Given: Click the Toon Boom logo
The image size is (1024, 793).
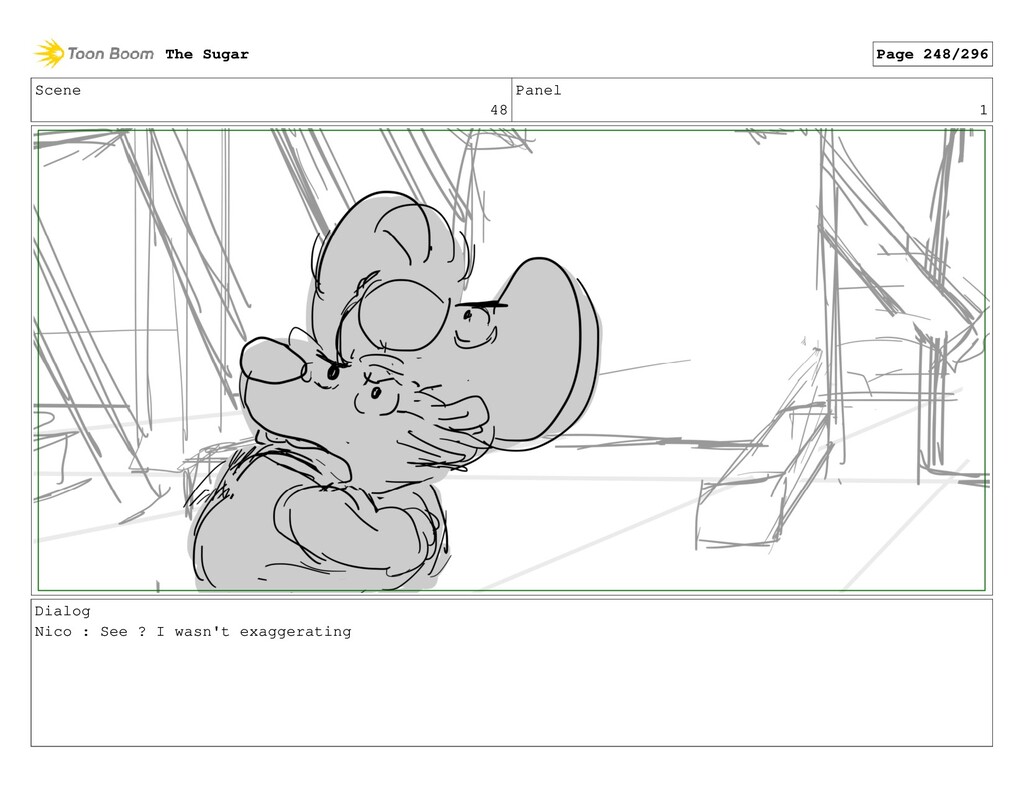Looking at the screenshot, I should (94, 54).
